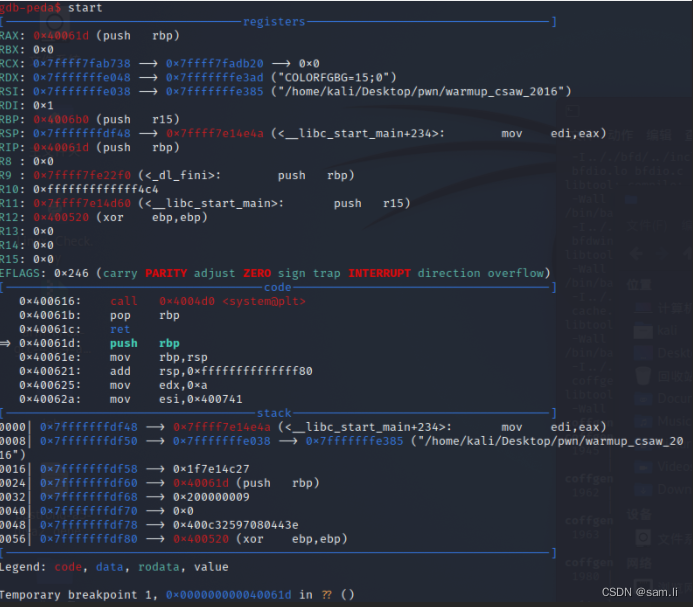Select stack value 0x400c32597080443e
Image resolution: width=693 pixels, height=607 pixels.
(236, 525)
